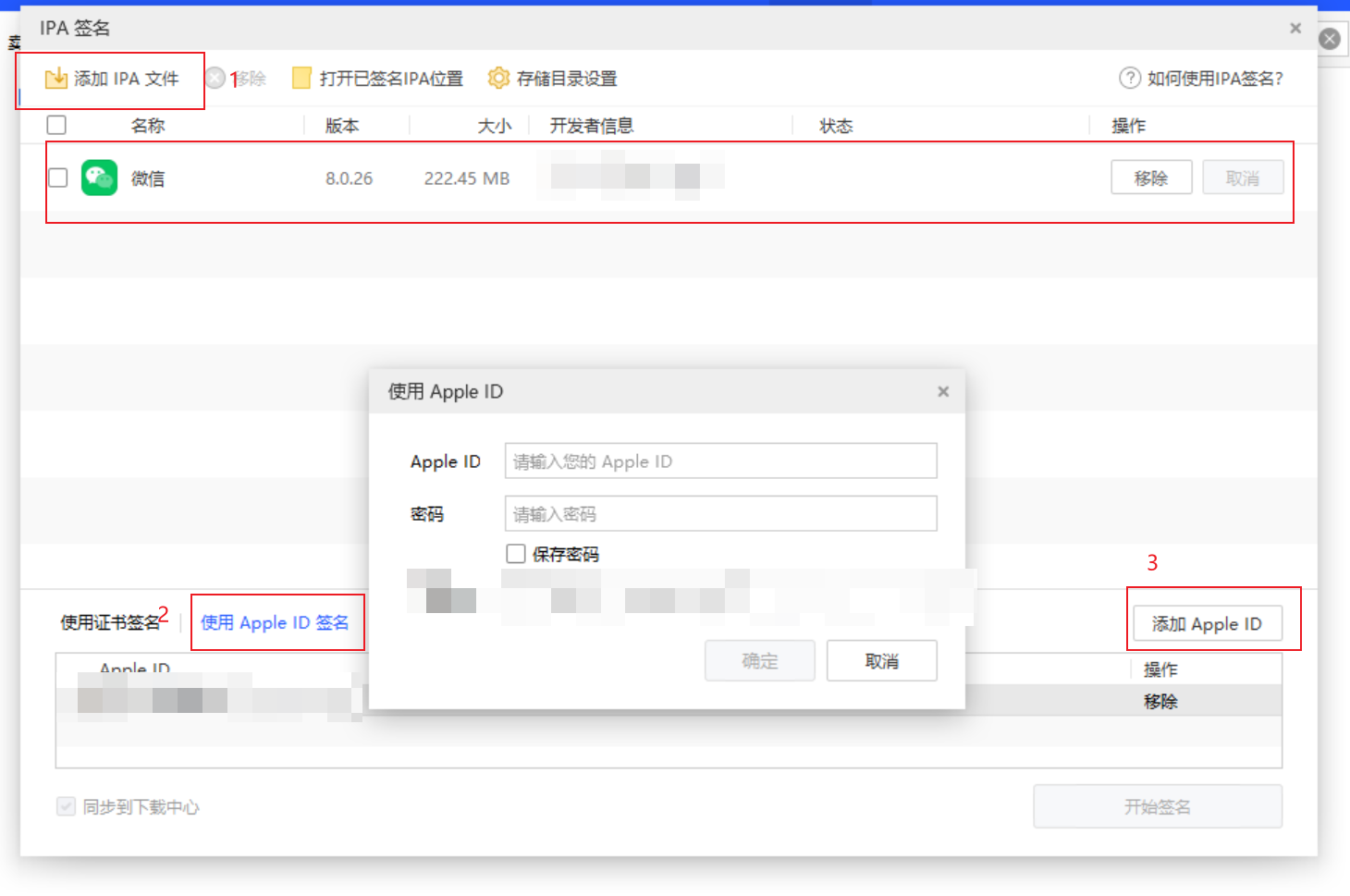Click the disabled remove circle icon in toolbar
Screen dimensions: 1350x896
click(x=215, y=79)
